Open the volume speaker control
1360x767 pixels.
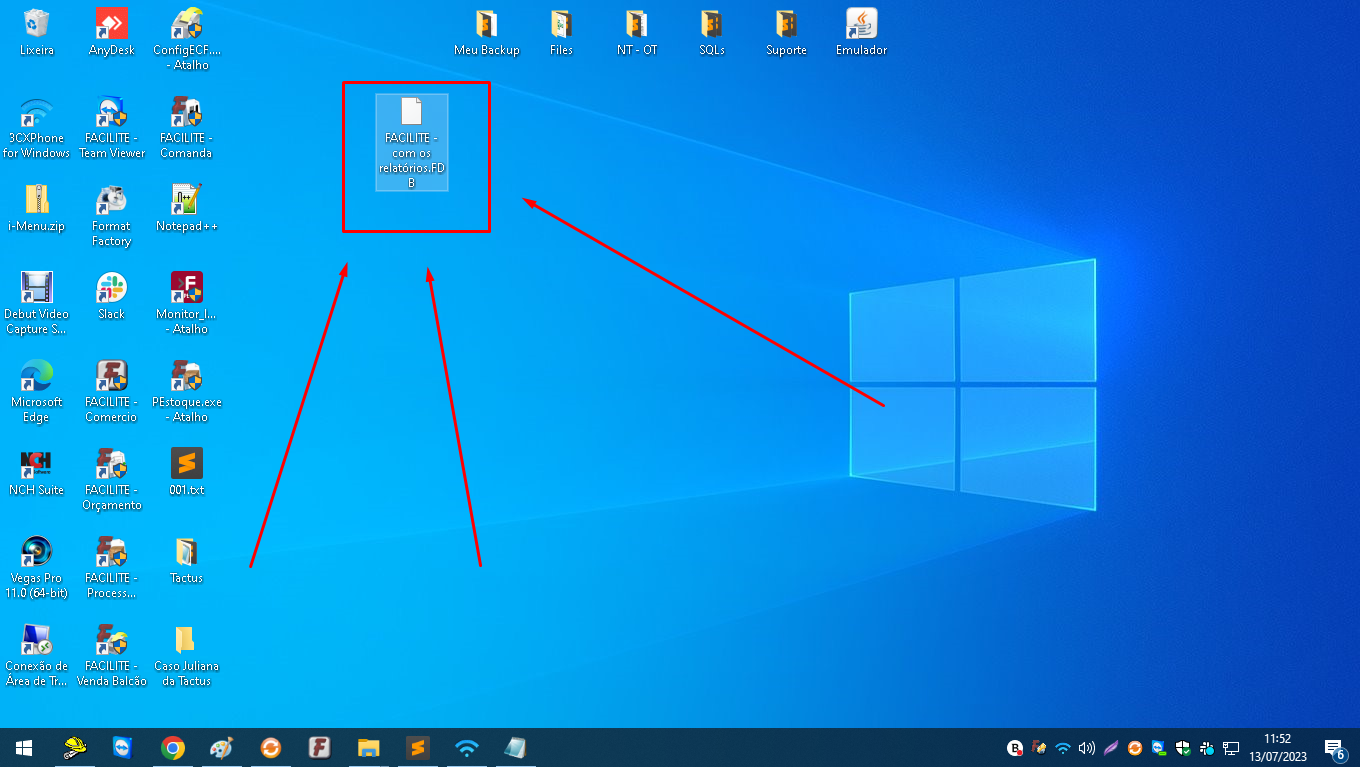(x=1087, y=747)
